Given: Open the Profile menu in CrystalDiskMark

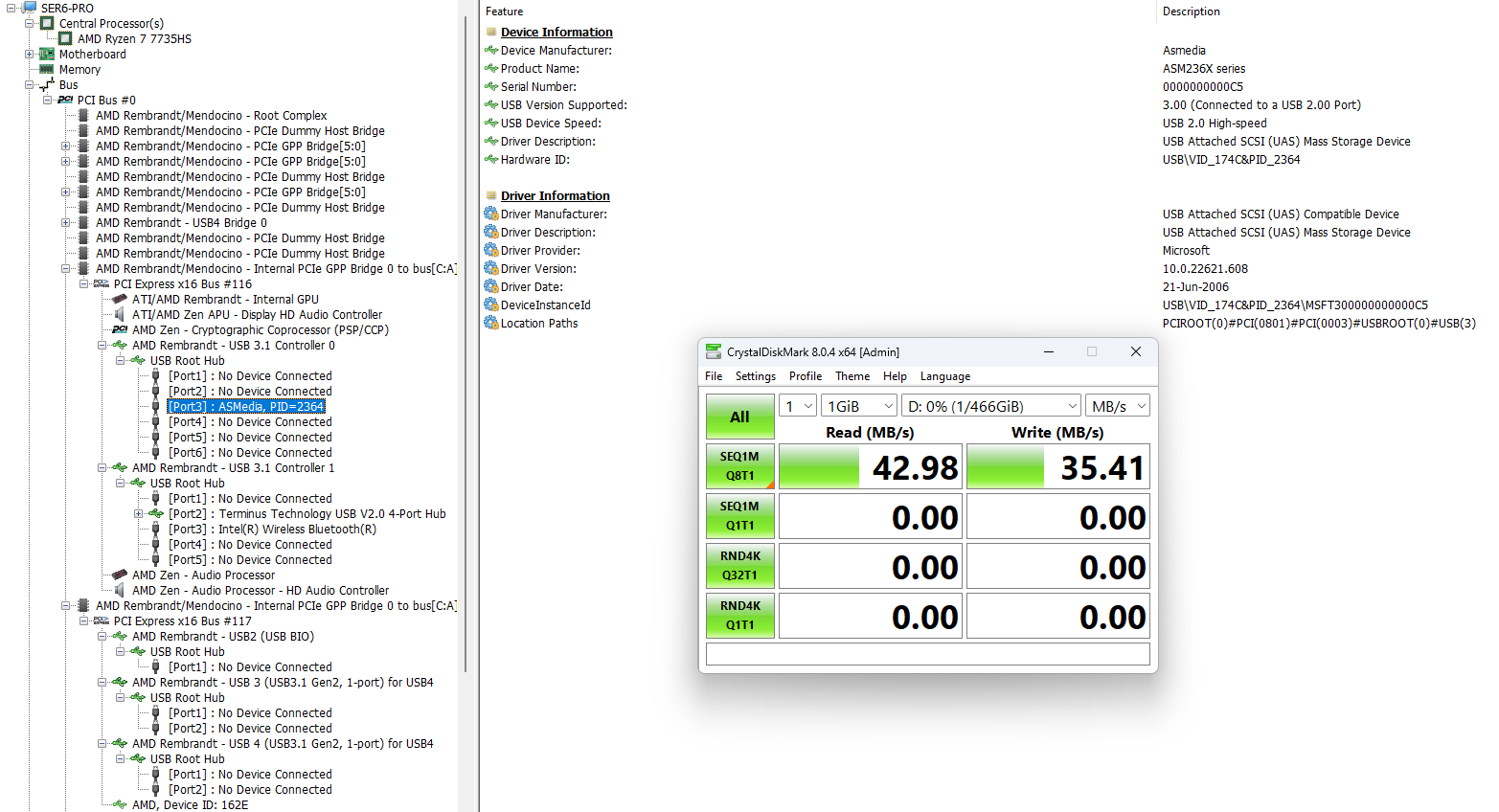Looking at the screenshot, I should click(806, 376).
